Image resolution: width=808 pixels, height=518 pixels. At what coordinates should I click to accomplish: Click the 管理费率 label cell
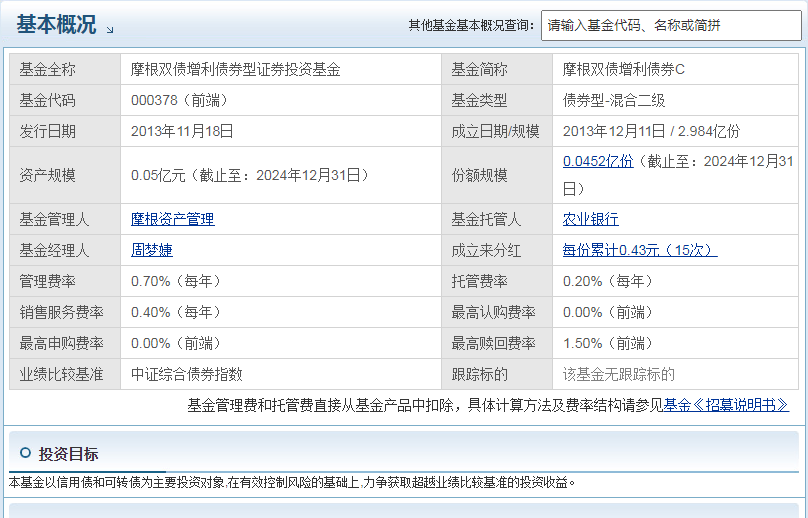coord(65,281)
